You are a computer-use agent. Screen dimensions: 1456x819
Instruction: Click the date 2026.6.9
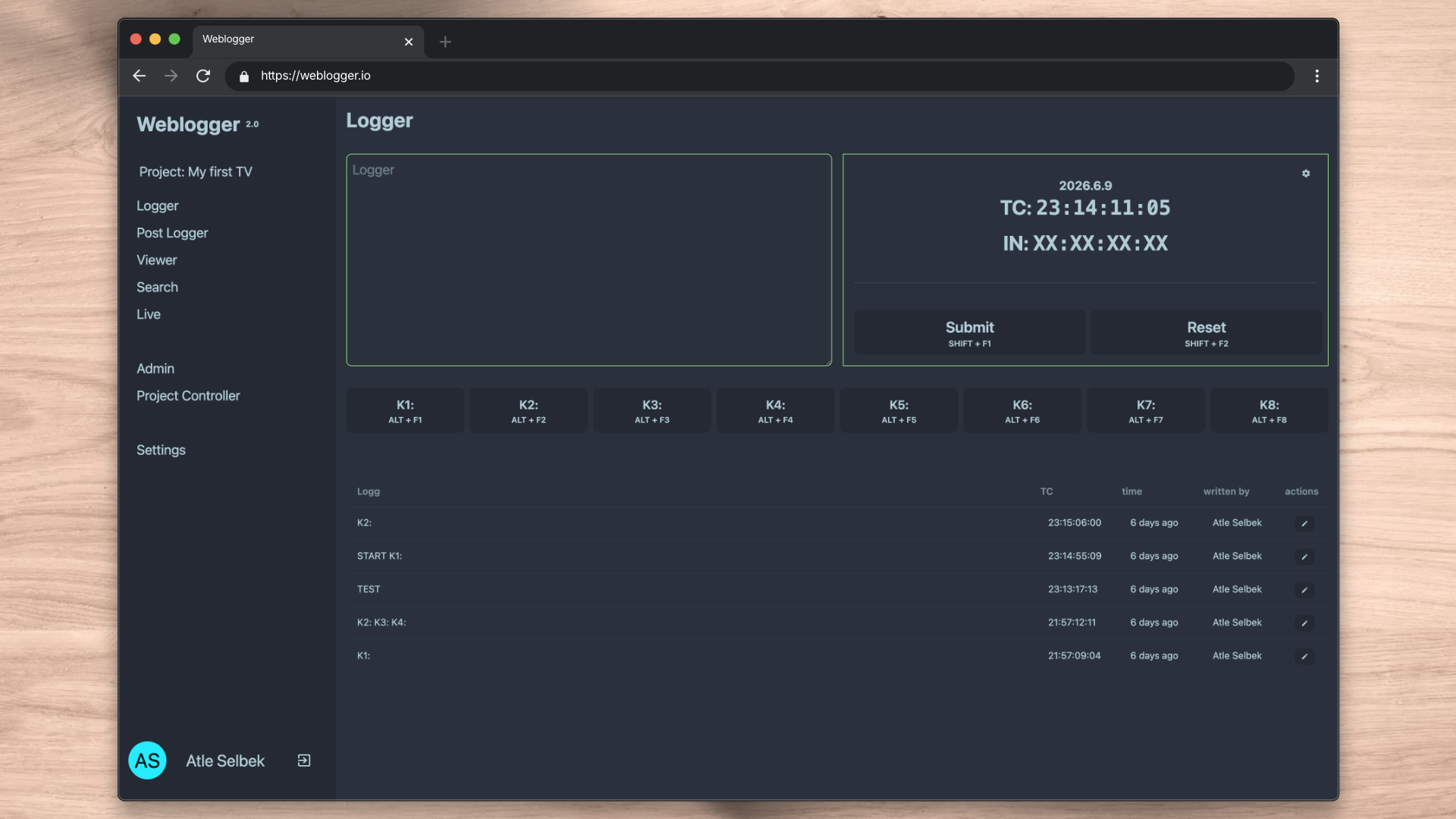pos(1085,186)
